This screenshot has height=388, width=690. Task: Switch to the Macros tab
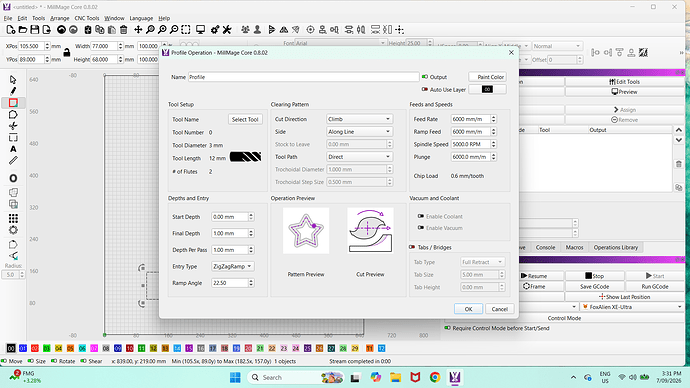(574, 247)
